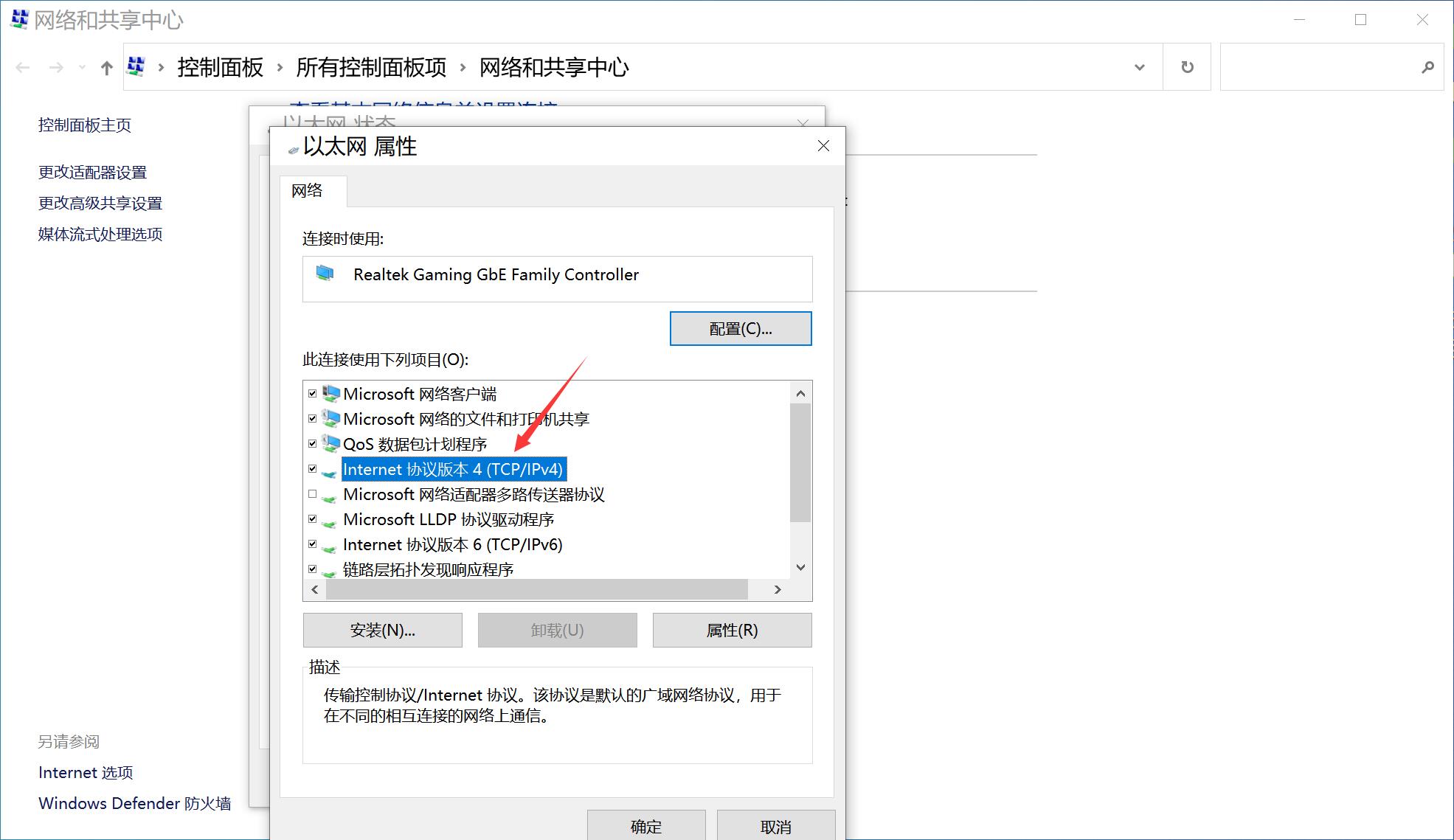The height and width of the screenshot is (840, 1454).
Task: Click the search magnifier icon
Action: [1427, 67]
